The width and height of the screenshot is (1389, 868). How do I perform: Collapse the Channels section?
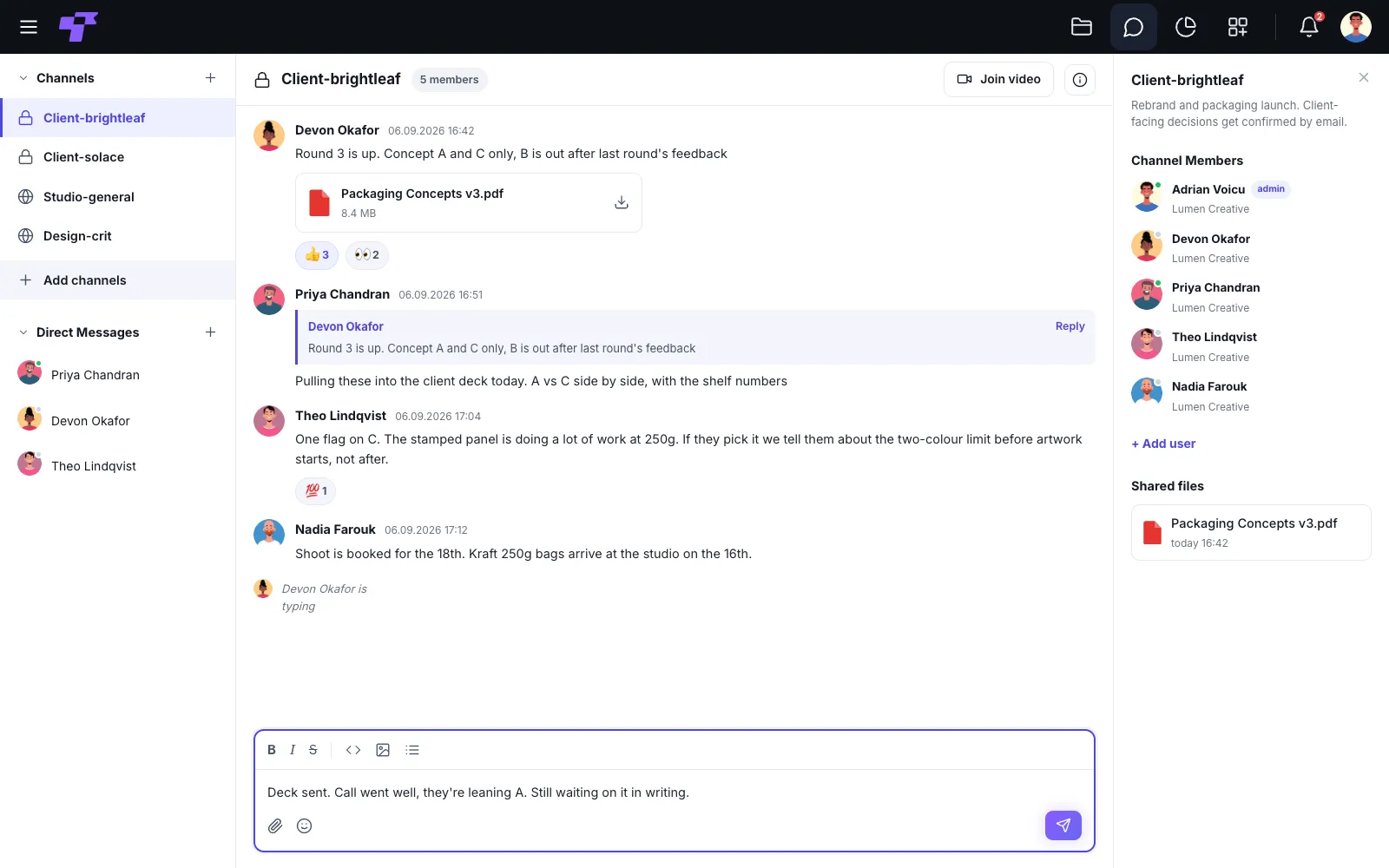coord(23,78)
